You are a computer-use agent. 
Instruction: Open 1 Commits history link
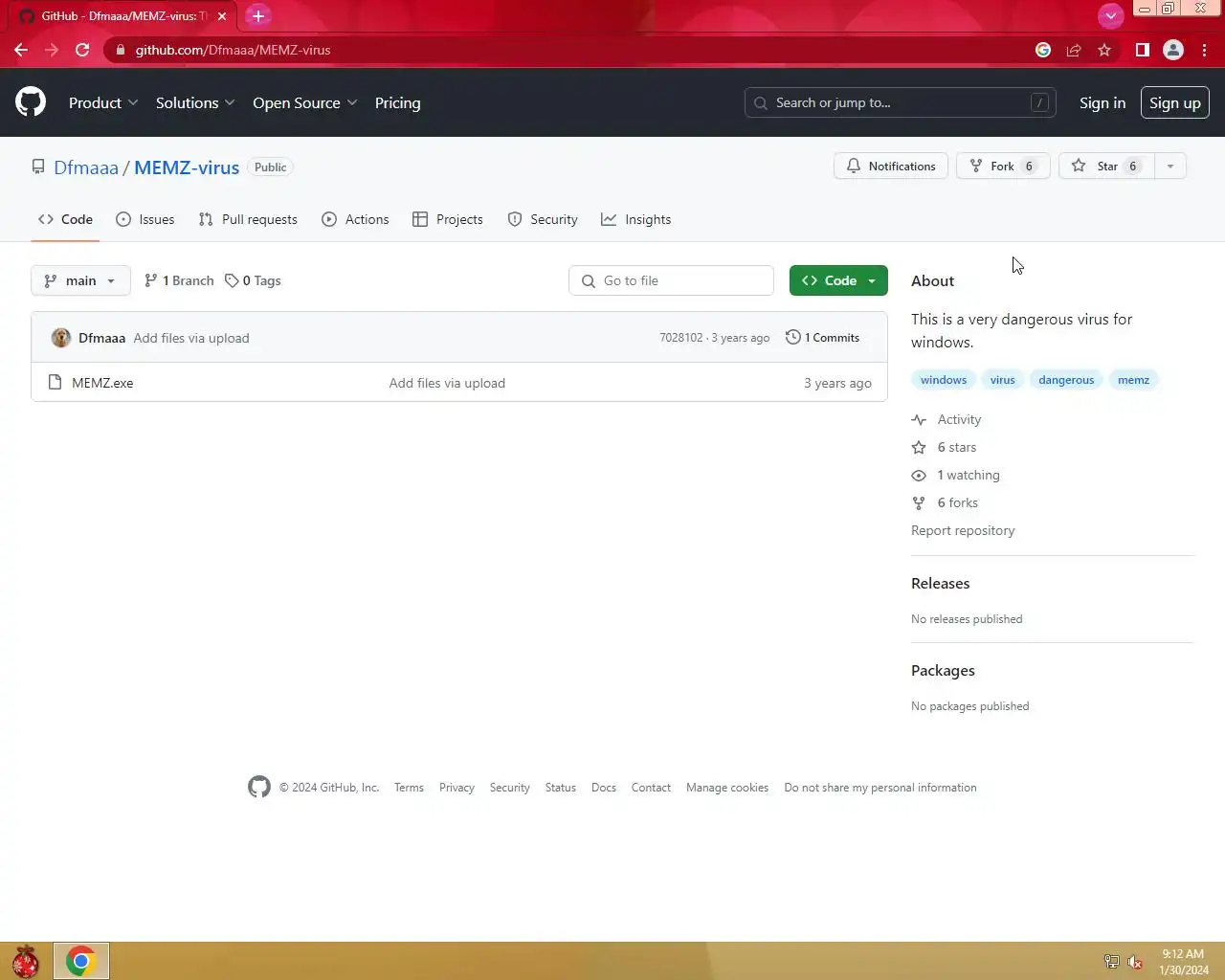point(822,338)
